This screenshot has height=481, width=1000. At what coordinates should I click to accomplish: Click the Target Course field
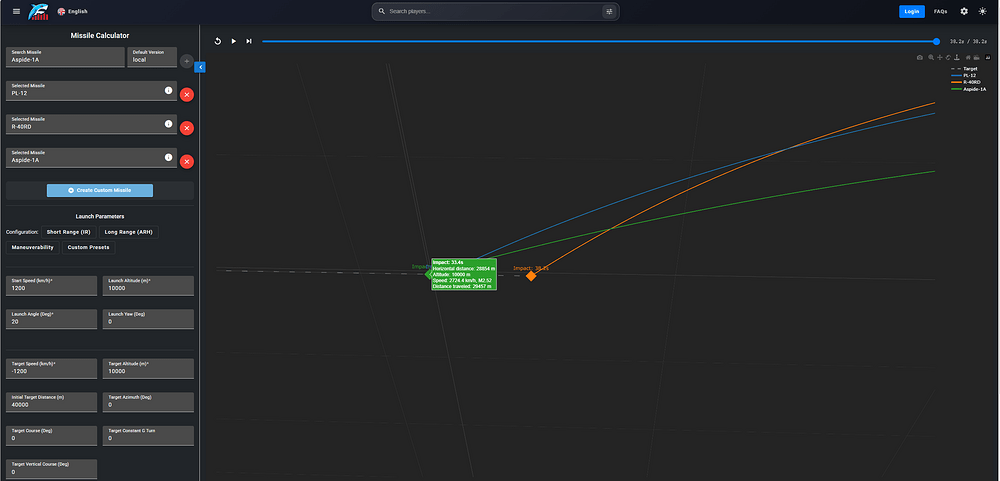pyautogui.click(x=52, y=436)
